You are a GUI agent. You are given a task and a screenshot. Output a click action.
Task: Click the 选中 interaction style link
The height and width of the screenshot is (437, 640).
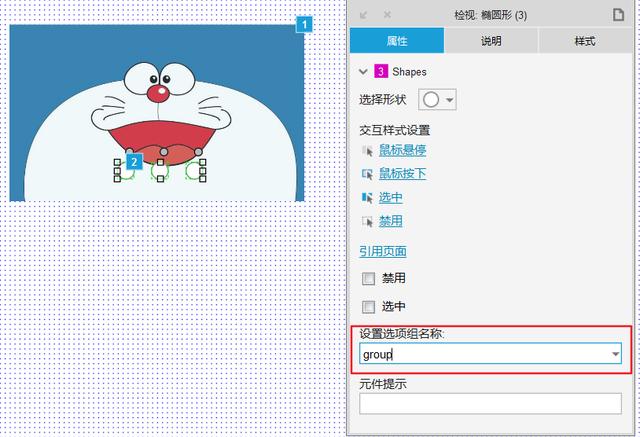pos(391,198)
